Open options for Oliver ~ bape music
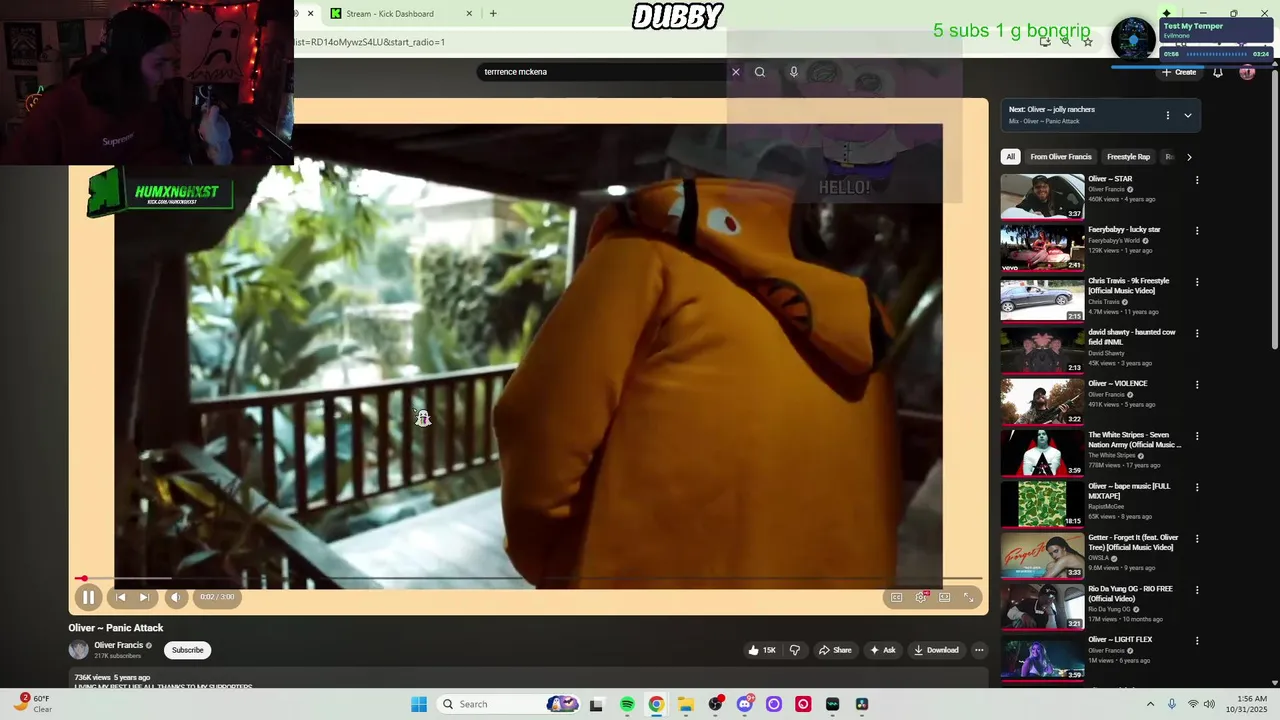 tap(1197, 488)
